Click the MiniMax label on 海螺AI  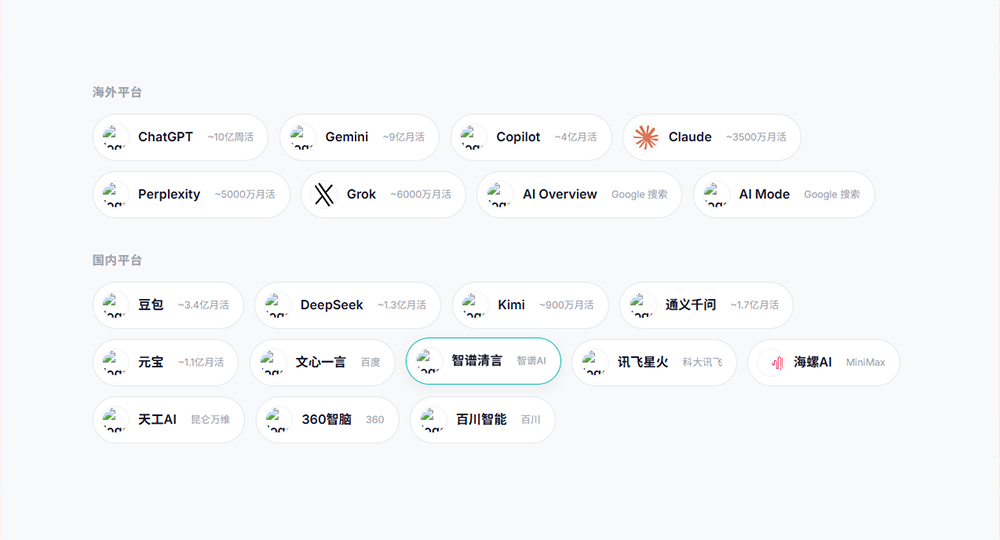pyautogui.click(x=865, y=362)
